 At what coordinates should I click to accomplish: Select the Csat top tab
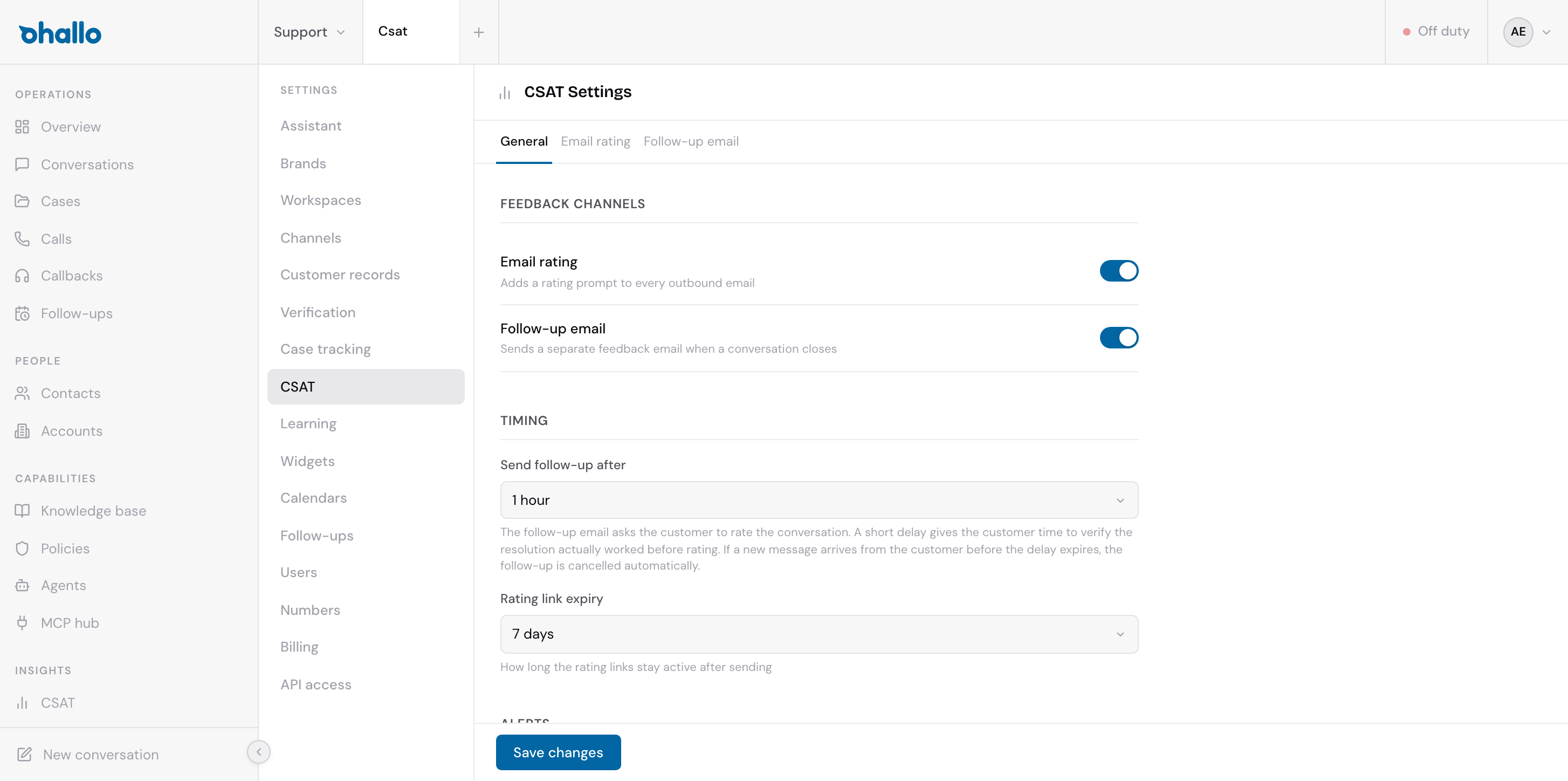411,32
